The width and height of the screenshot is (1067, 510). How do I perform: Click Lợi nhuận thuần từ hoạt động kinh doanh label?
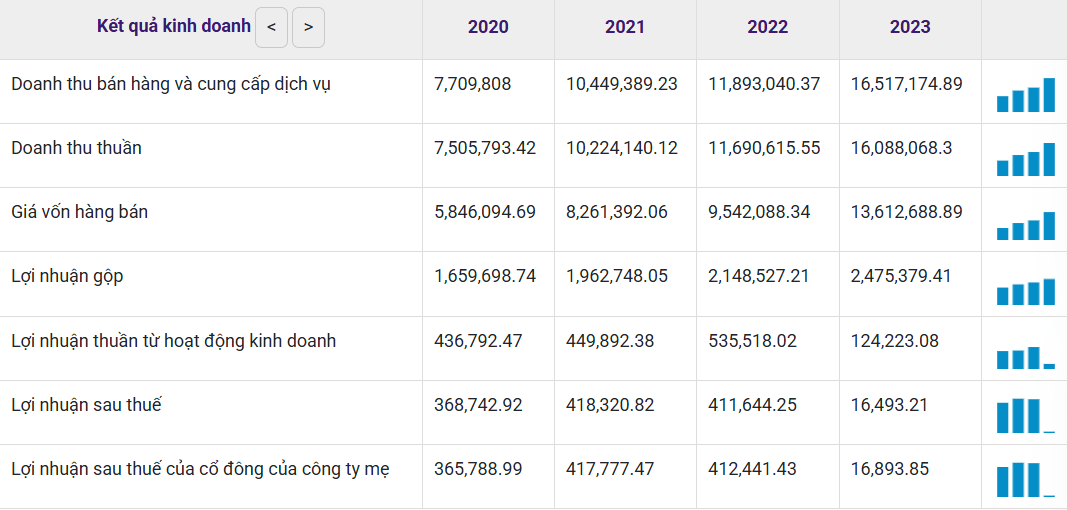[x=174, y=341]
